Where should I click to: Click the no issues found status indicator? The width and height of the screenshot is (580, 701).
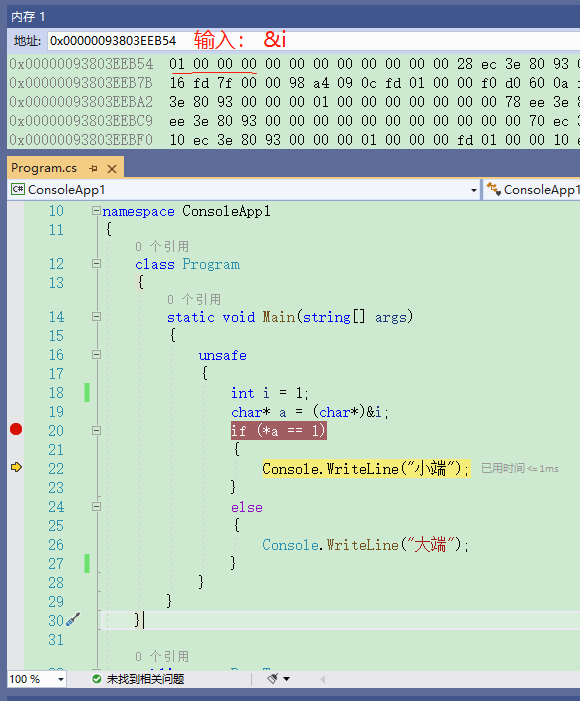tap(138, 680)
